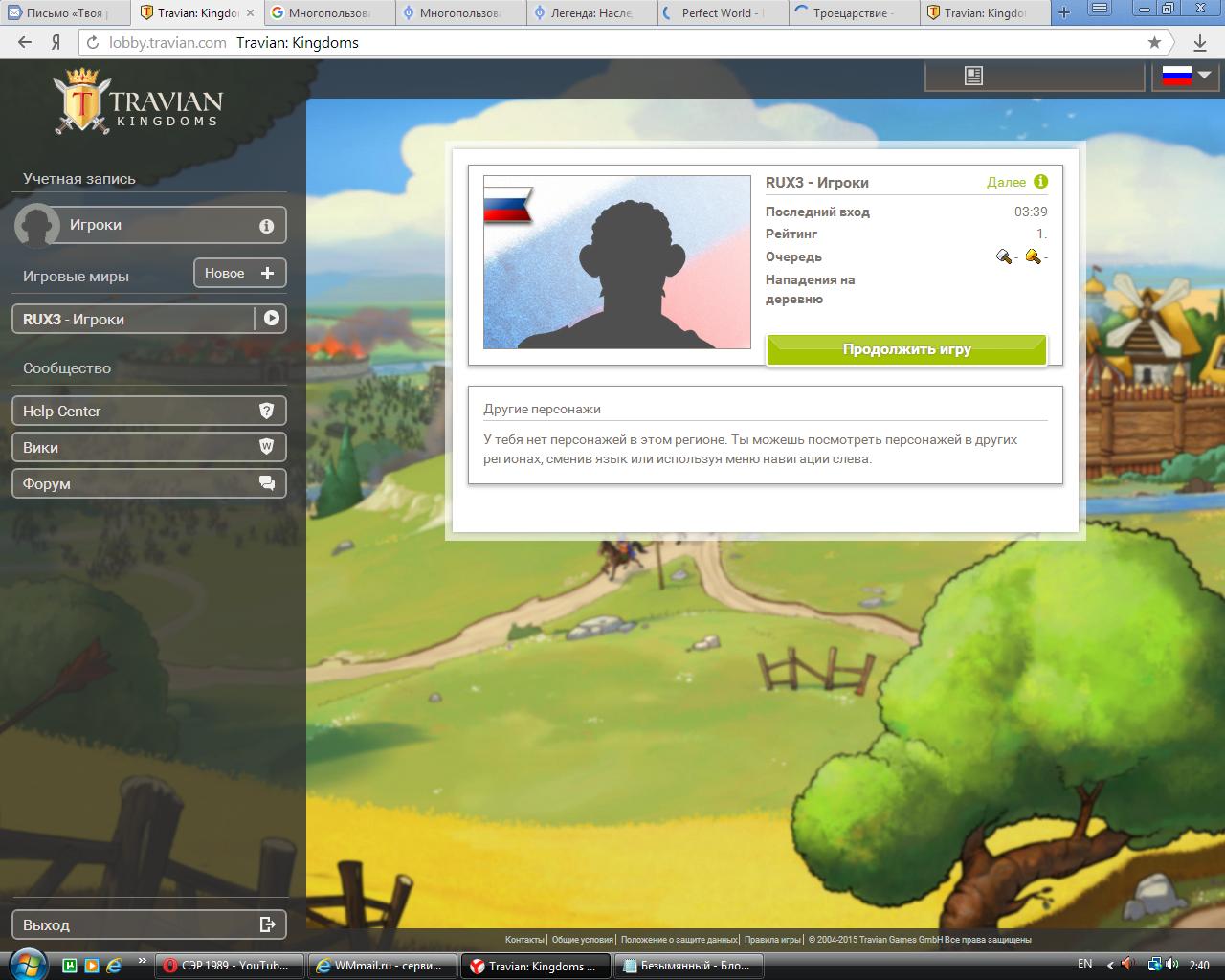Open the 'Форум' forum link
Image resolution: width=1225 pixels, height=980 pixels.
(x=149, y=483)
